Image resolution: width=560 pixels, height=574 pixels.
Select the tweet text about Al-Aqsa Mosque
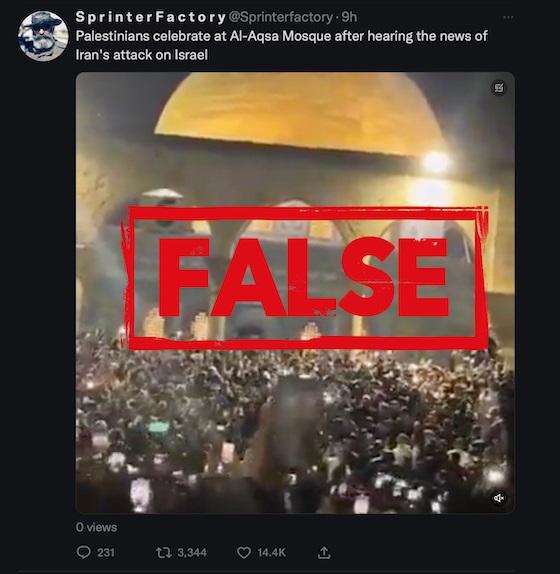[x=281, y=45]
